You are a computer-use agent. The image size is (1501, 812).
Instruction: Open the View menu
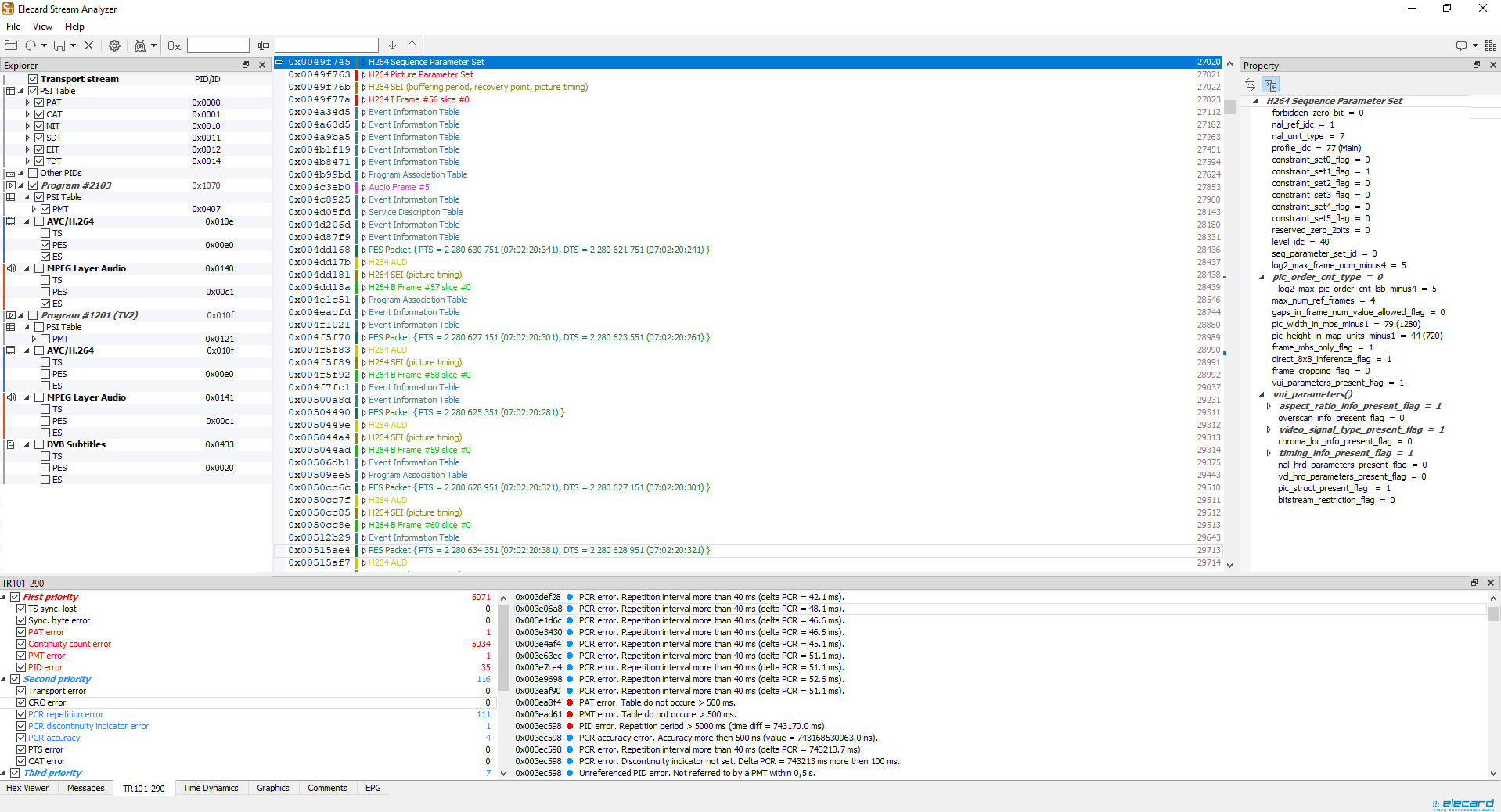coord(42,26)
